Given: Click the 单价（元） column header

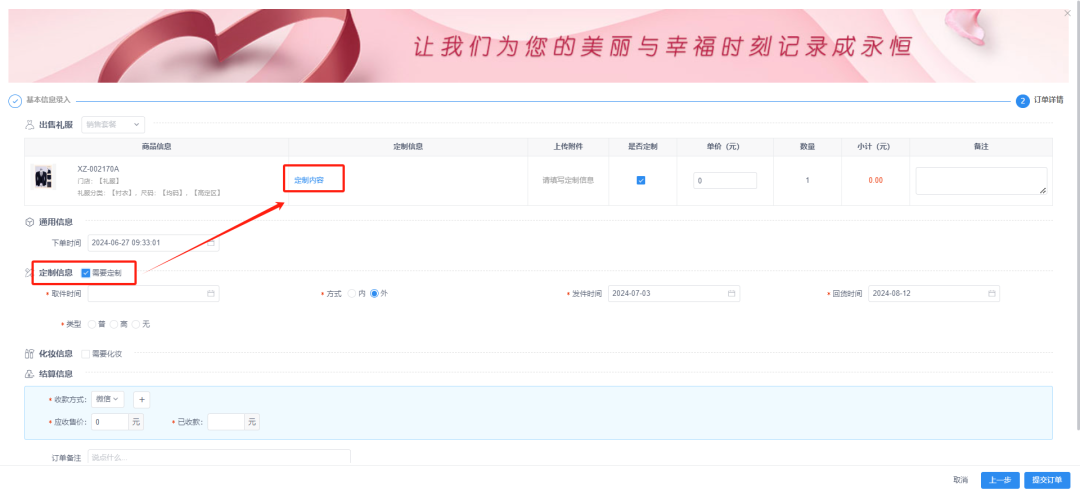Looking at the screenshot, I should [x=725, y=147].
